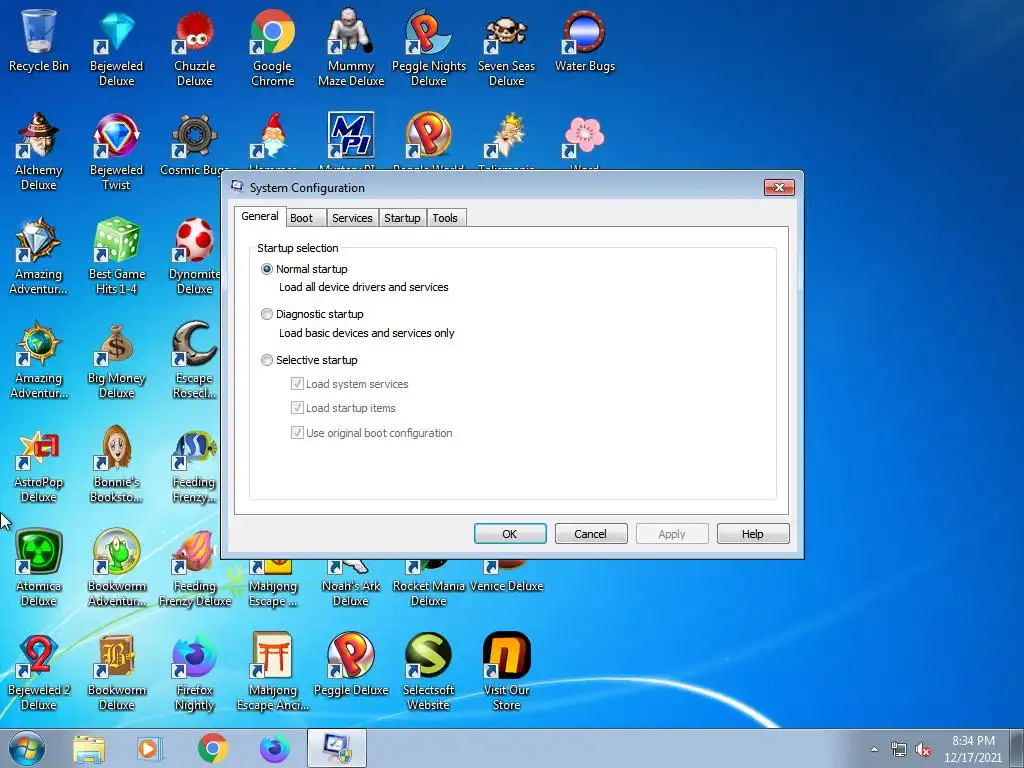This screenshot has width=1024, height=768.
Task: Click Alchemy Deluxe wizard icon
Action: point(39,152)
